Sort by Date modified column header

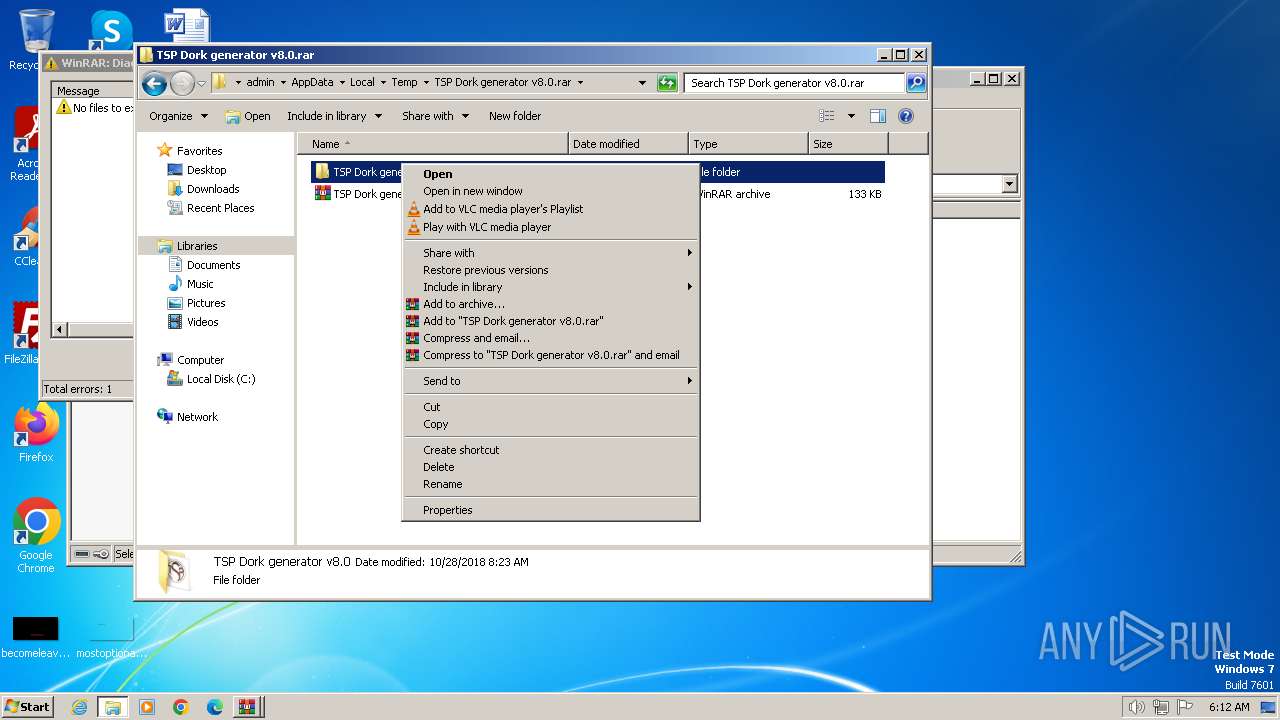click(628, 144)
